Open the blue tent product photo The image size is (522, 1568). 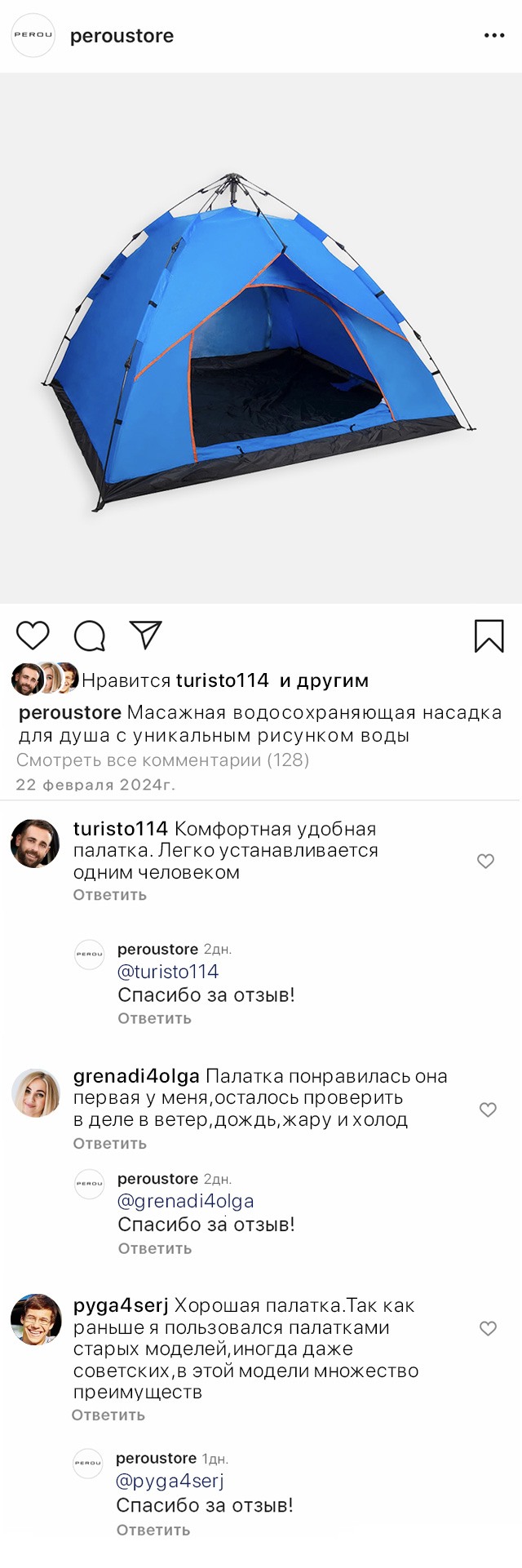[x=261, y=339]
